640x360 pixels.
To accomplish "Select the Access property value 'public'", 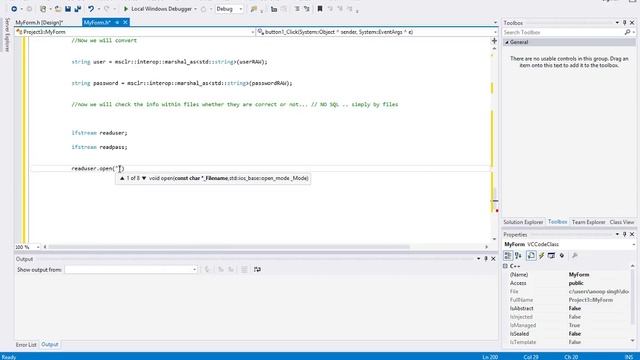I will click(576, 283).
